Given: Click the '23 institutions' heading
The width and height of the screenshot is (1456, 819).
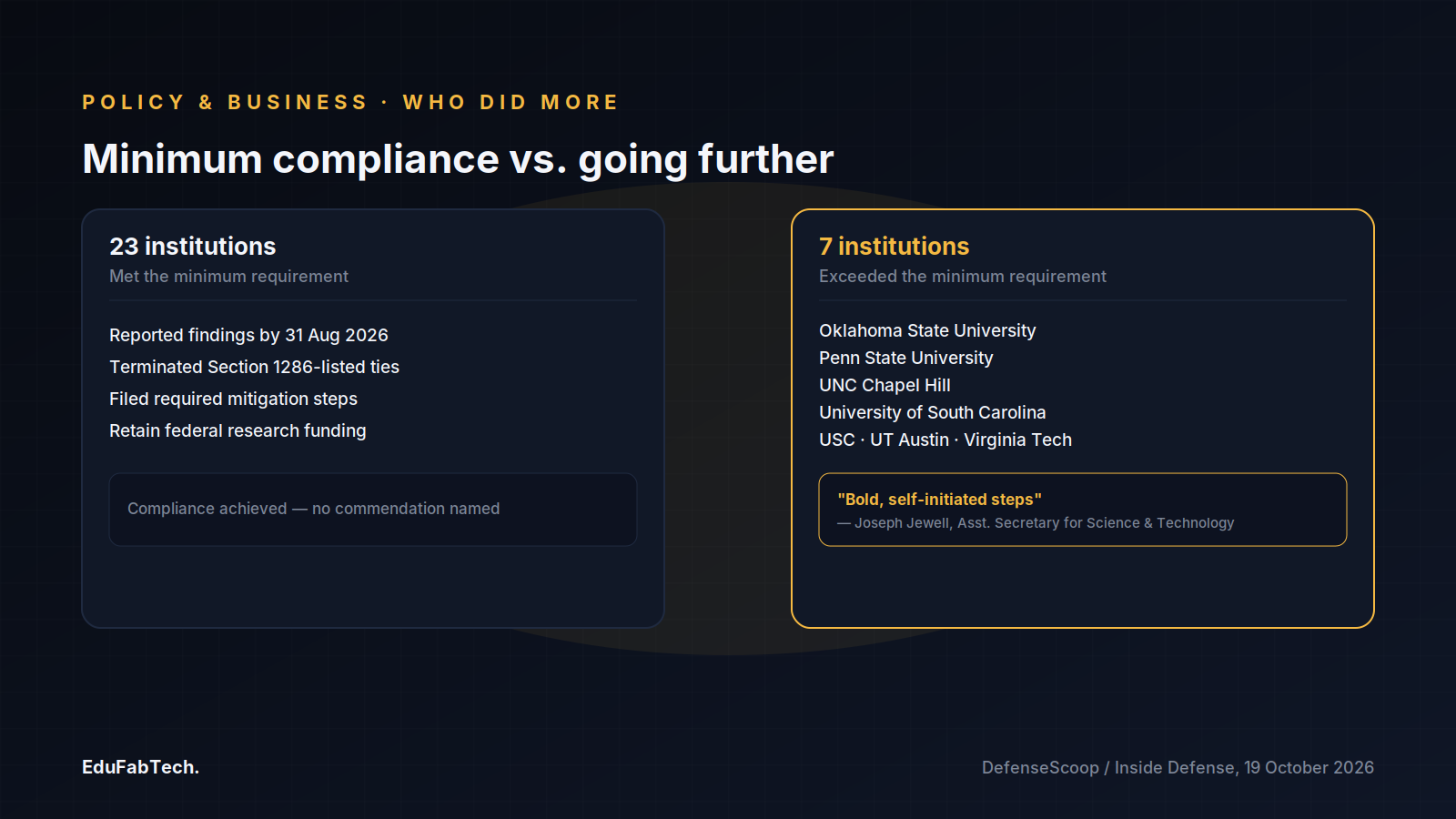Looking at the screenshot, I should click(x=193, y=247).
